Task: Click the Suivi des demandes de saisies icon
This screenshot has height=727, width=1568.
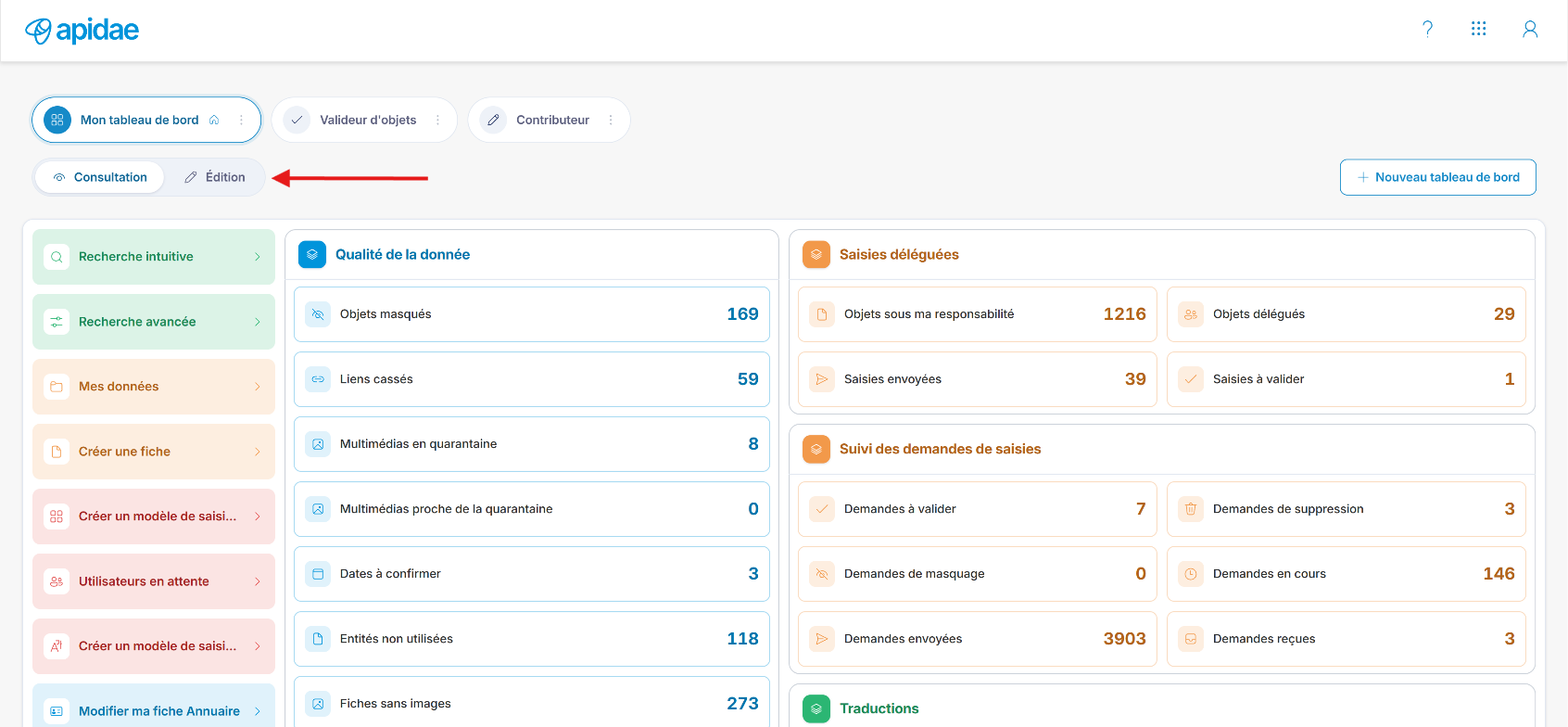Action: tap(816, 449)
